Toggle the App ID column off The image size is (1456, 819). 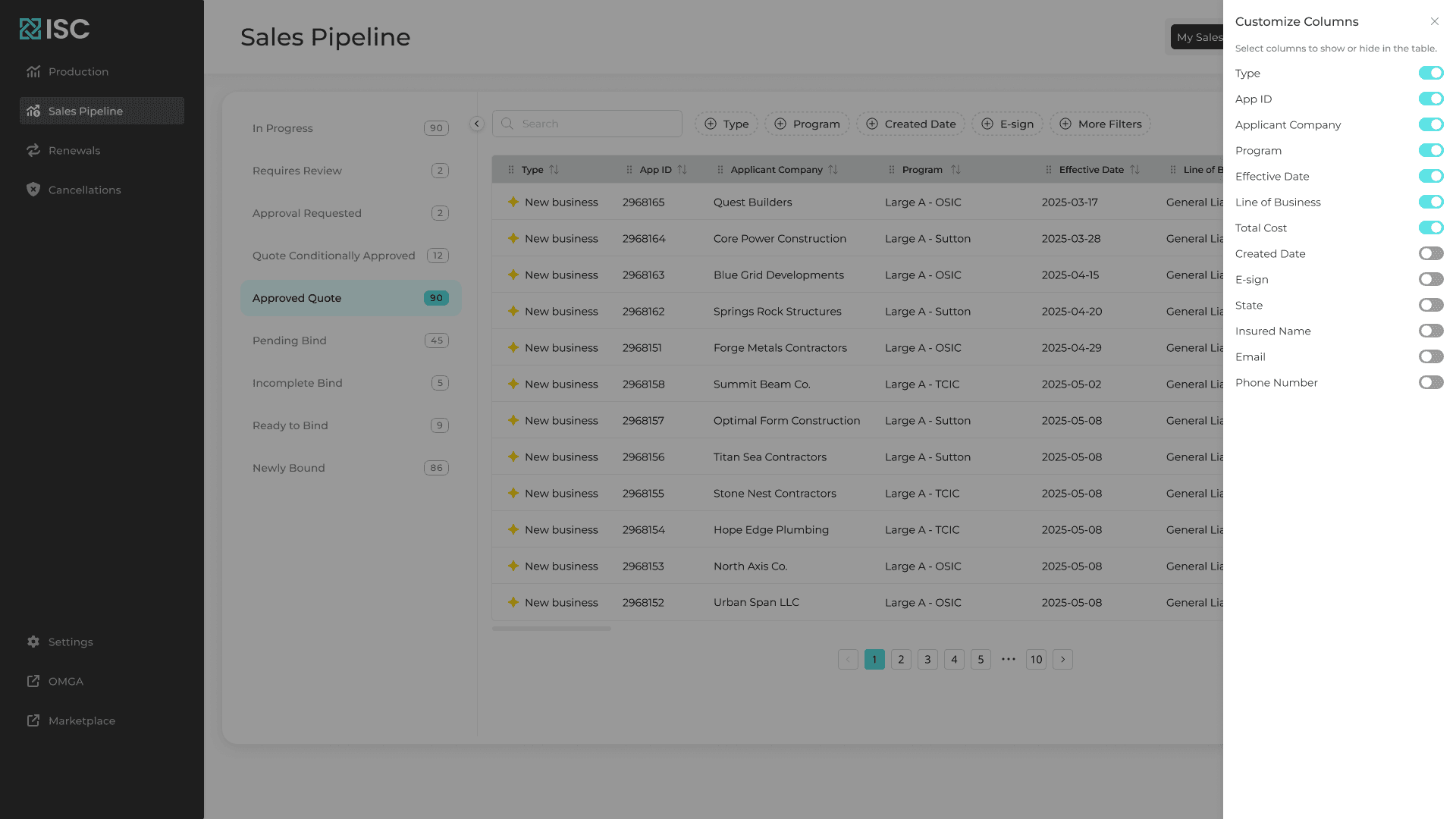click(x=1431, y=99)
